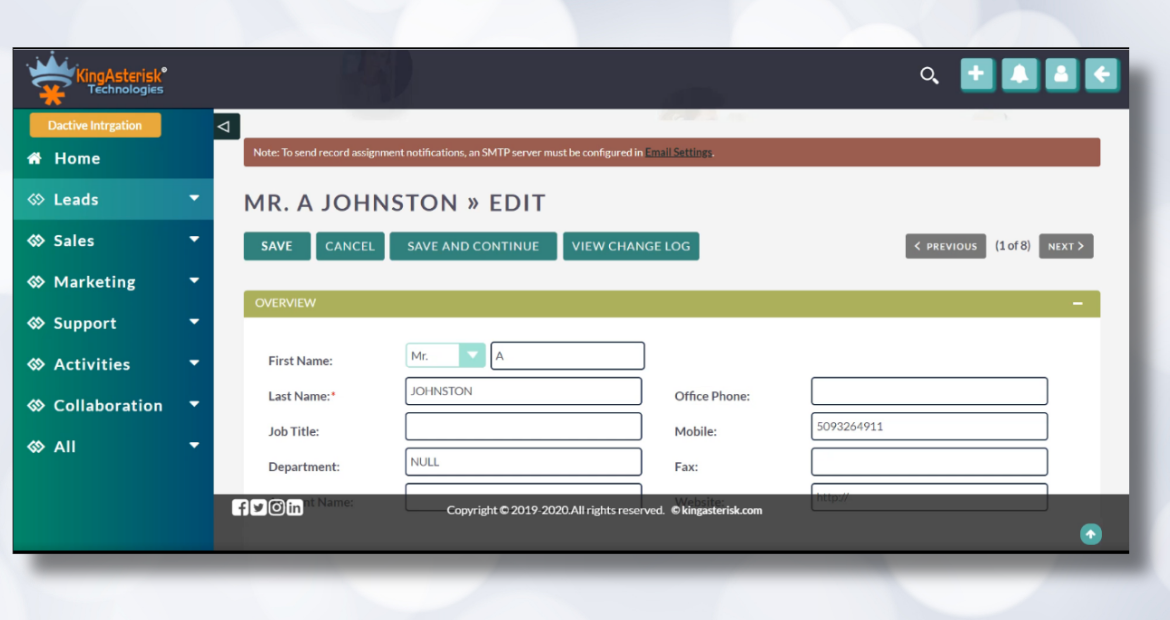
Task: Click the search magnifier icon
Action: (x=929, y=76)
